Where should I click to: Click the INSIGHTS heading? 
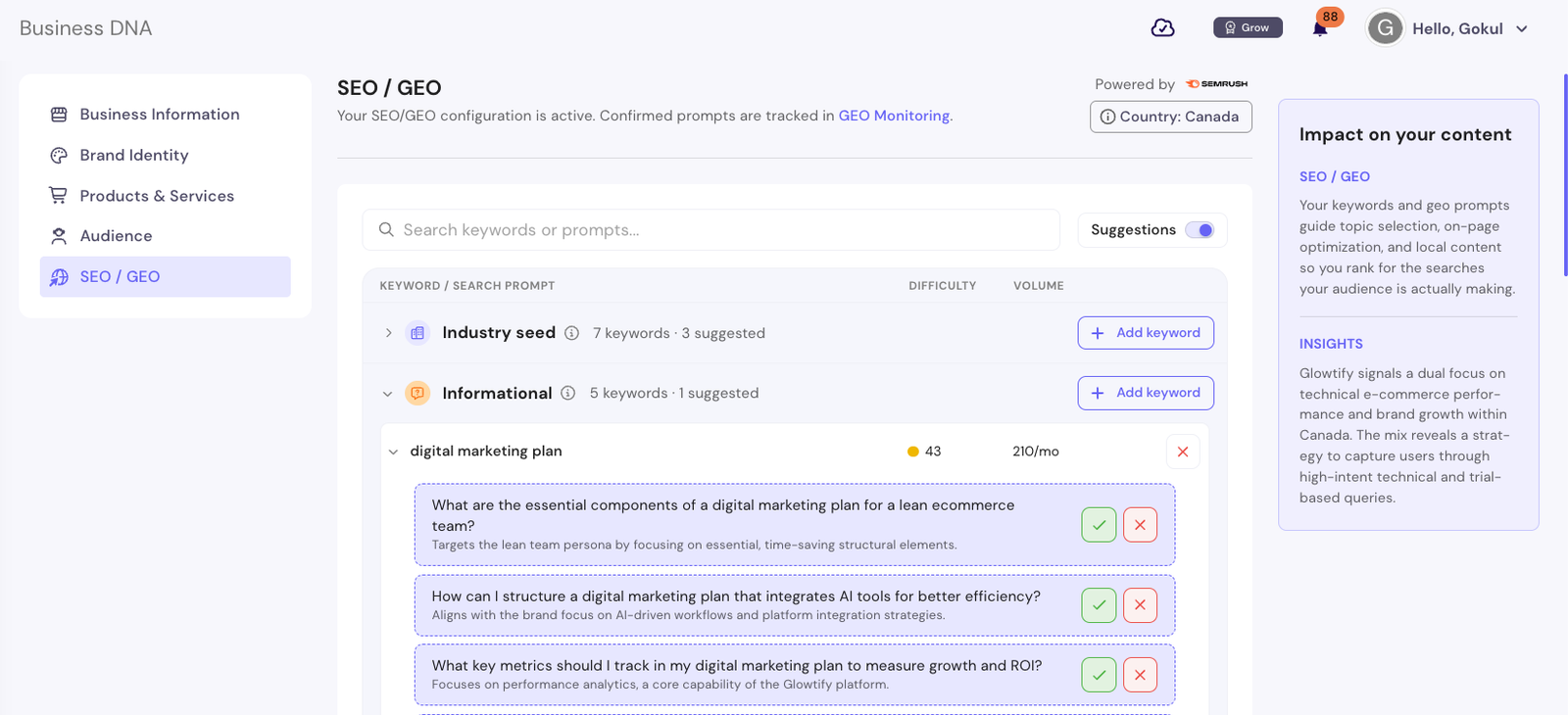click(x=1331, y=344)
